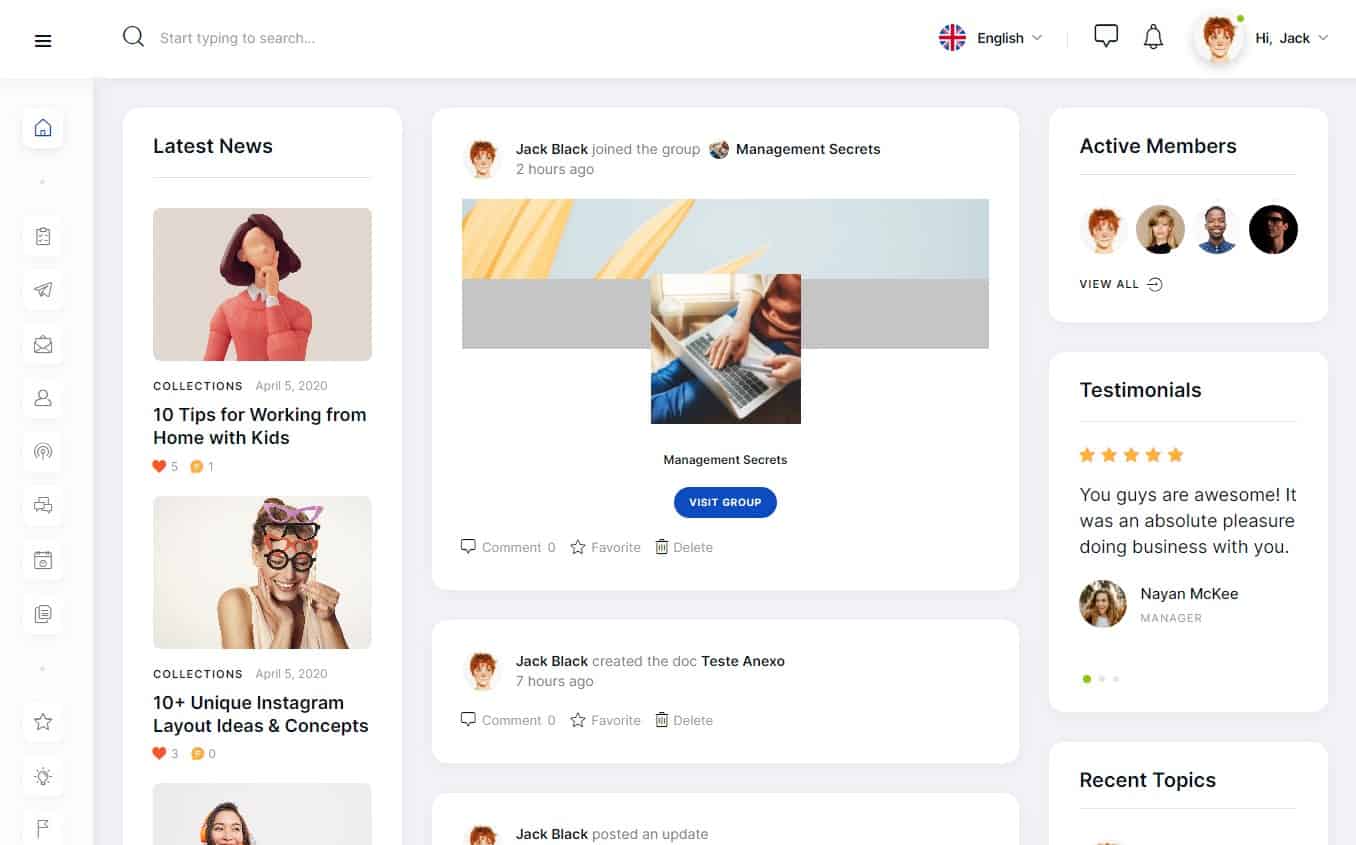Open '10+ Unique Instagram Layout Ideas & Concepts'
Viewport: 1356px width, 845px height.
click(261, 714)
